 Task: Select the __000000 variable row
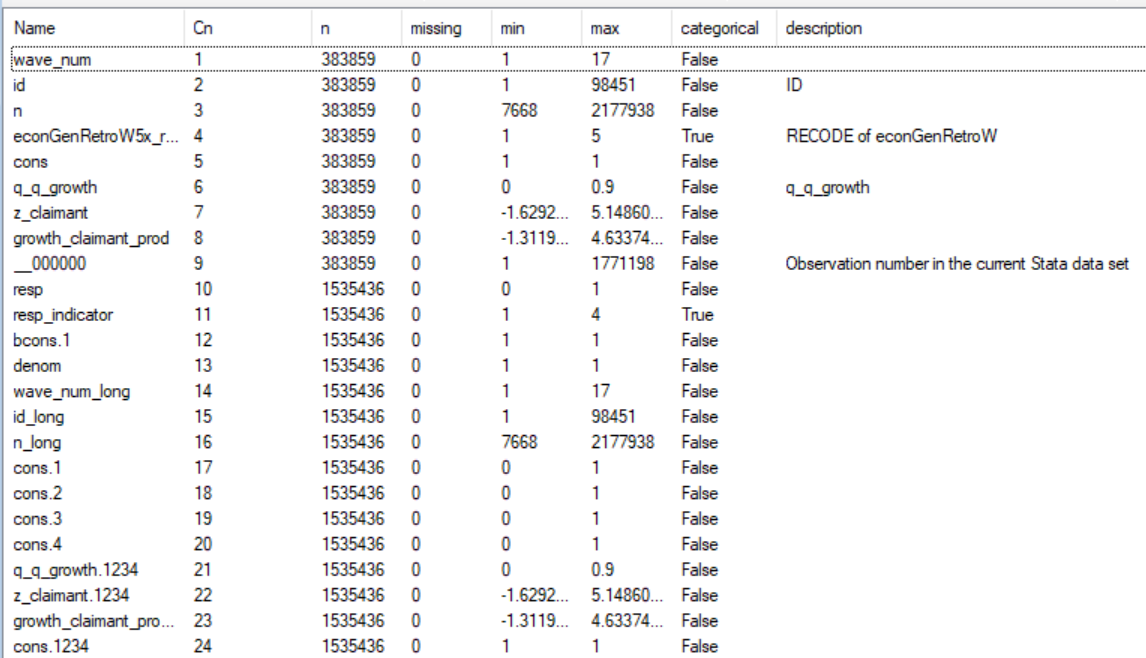[x=48, y=264]
